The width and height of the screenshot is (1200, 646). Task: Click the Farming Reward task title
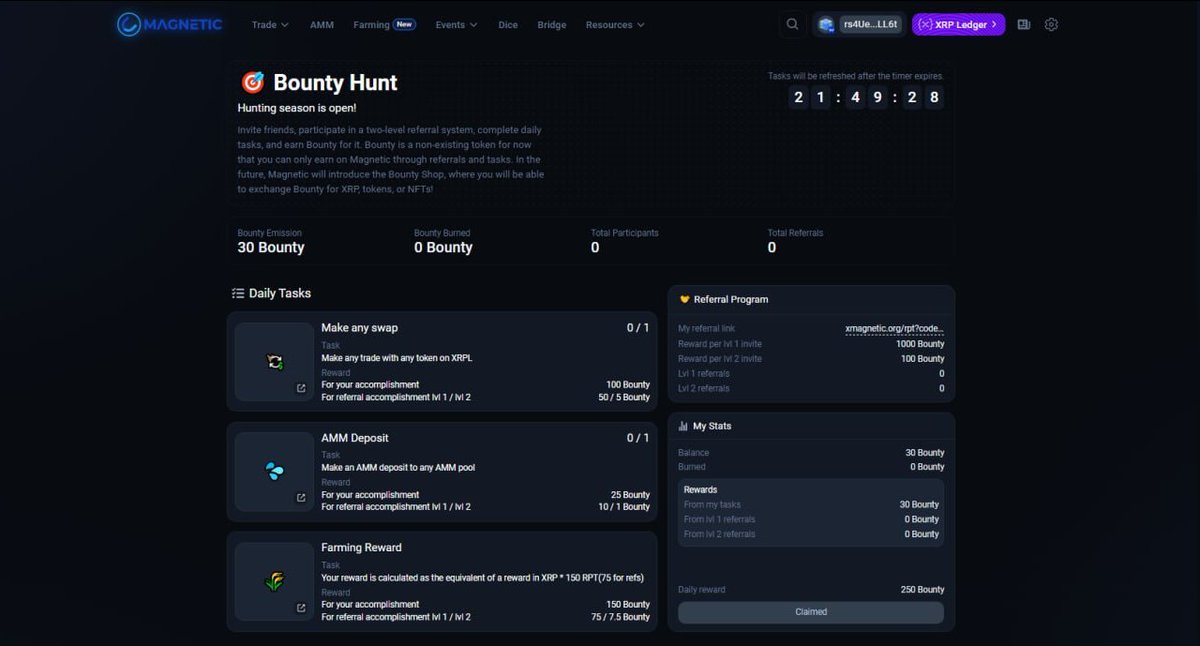[x=361, y=548]
